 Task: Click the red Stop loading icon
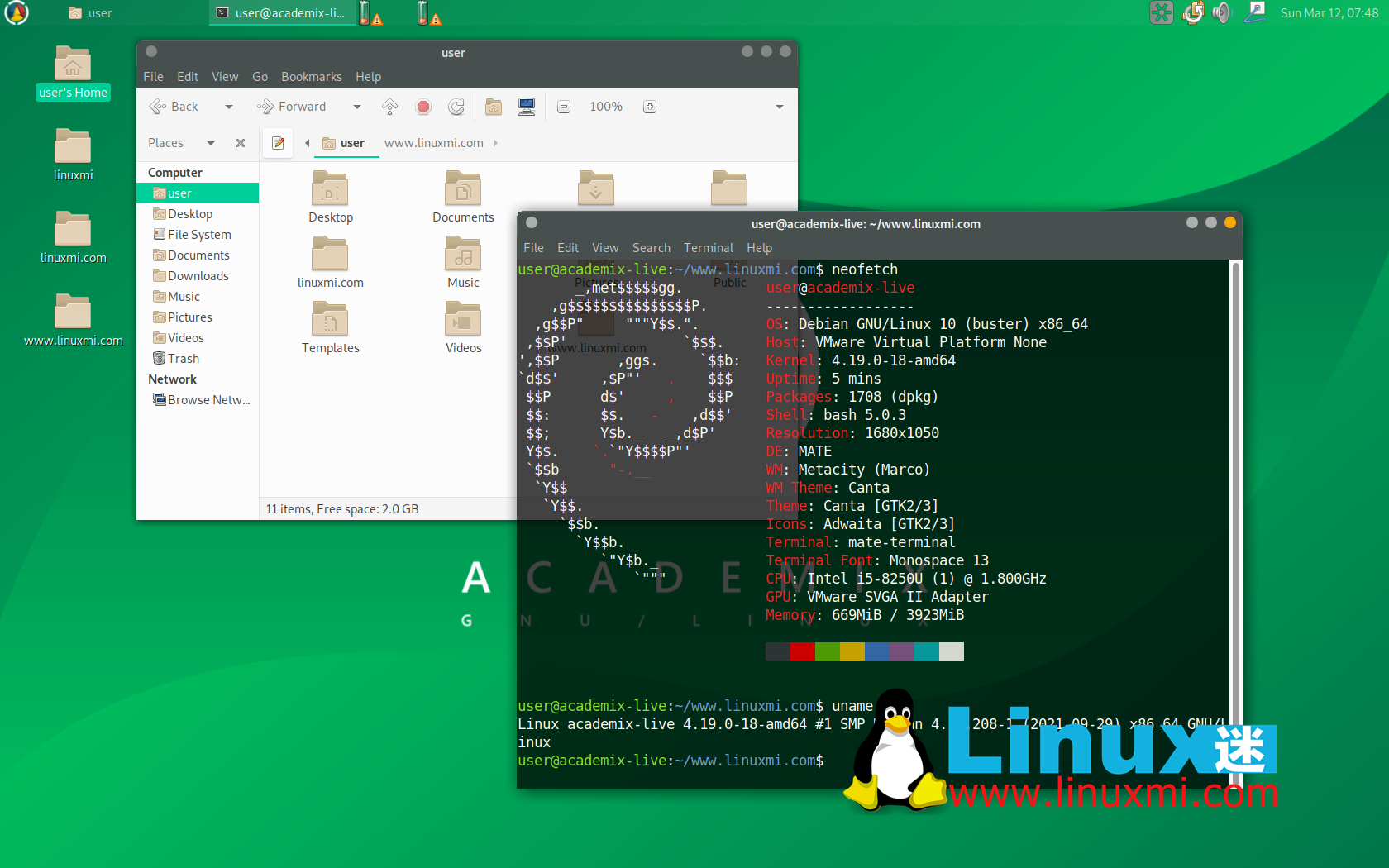coord(423,107)
